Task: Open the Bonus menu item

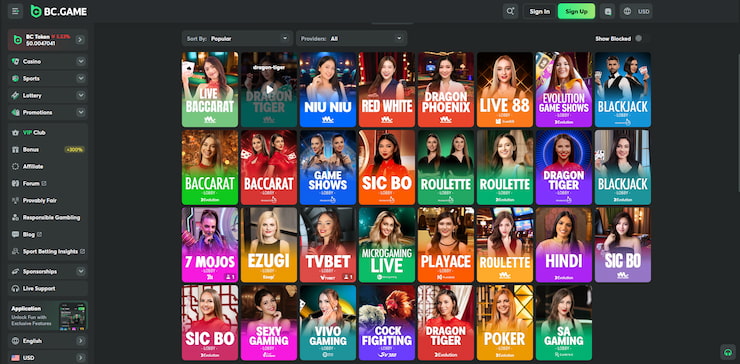Action: (48, 150)
